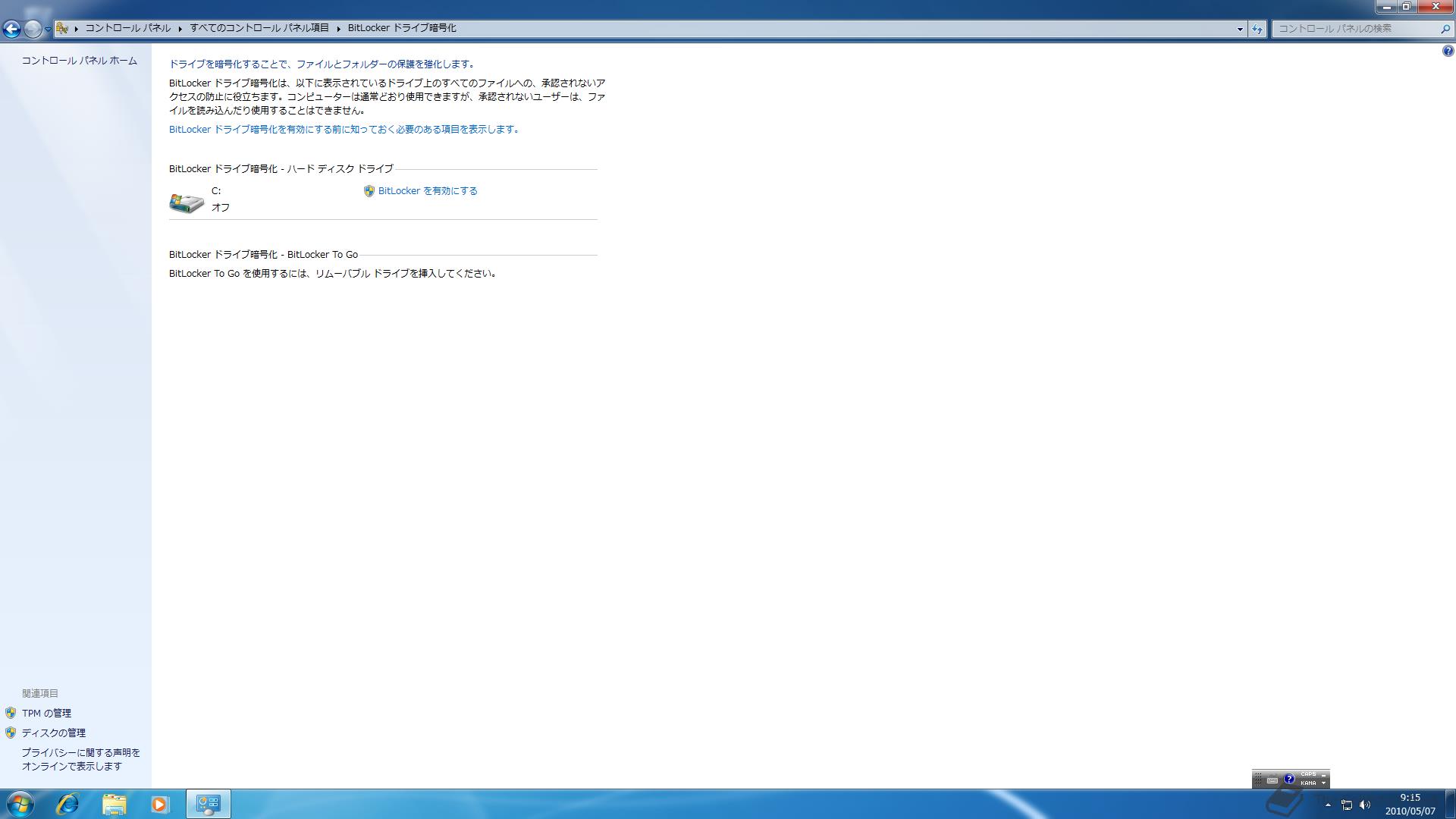Open ディスクの管理
The height and width of the screenshot is (819, 1456).
(53, 733)
